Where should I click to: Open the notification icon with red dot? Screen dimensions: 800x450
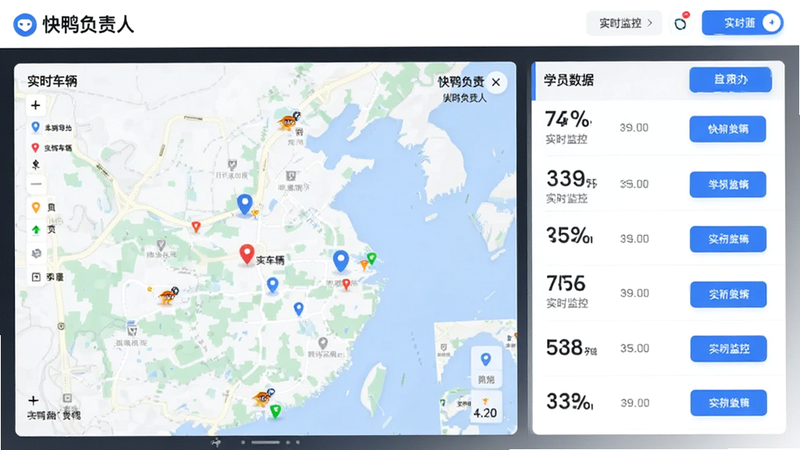pyautogui.click(x=681, y=23)
